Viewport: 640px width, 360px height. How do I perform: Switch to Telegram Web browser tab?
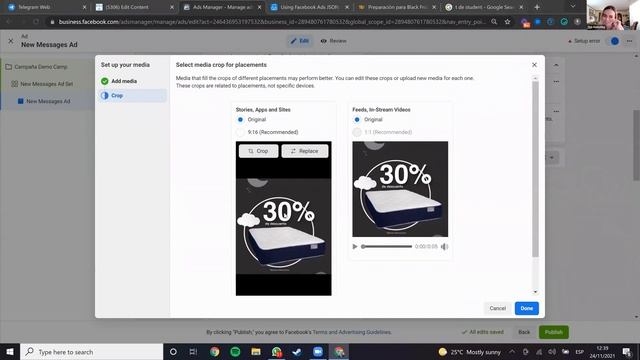point(47,7)
